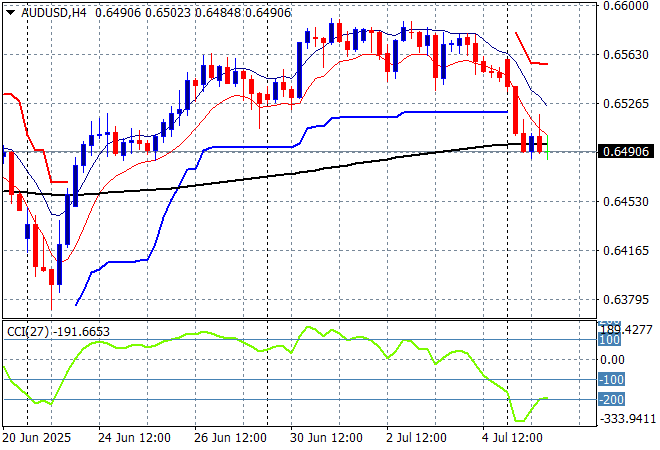Click the 0.64165 price axis label

pos(625,251)
